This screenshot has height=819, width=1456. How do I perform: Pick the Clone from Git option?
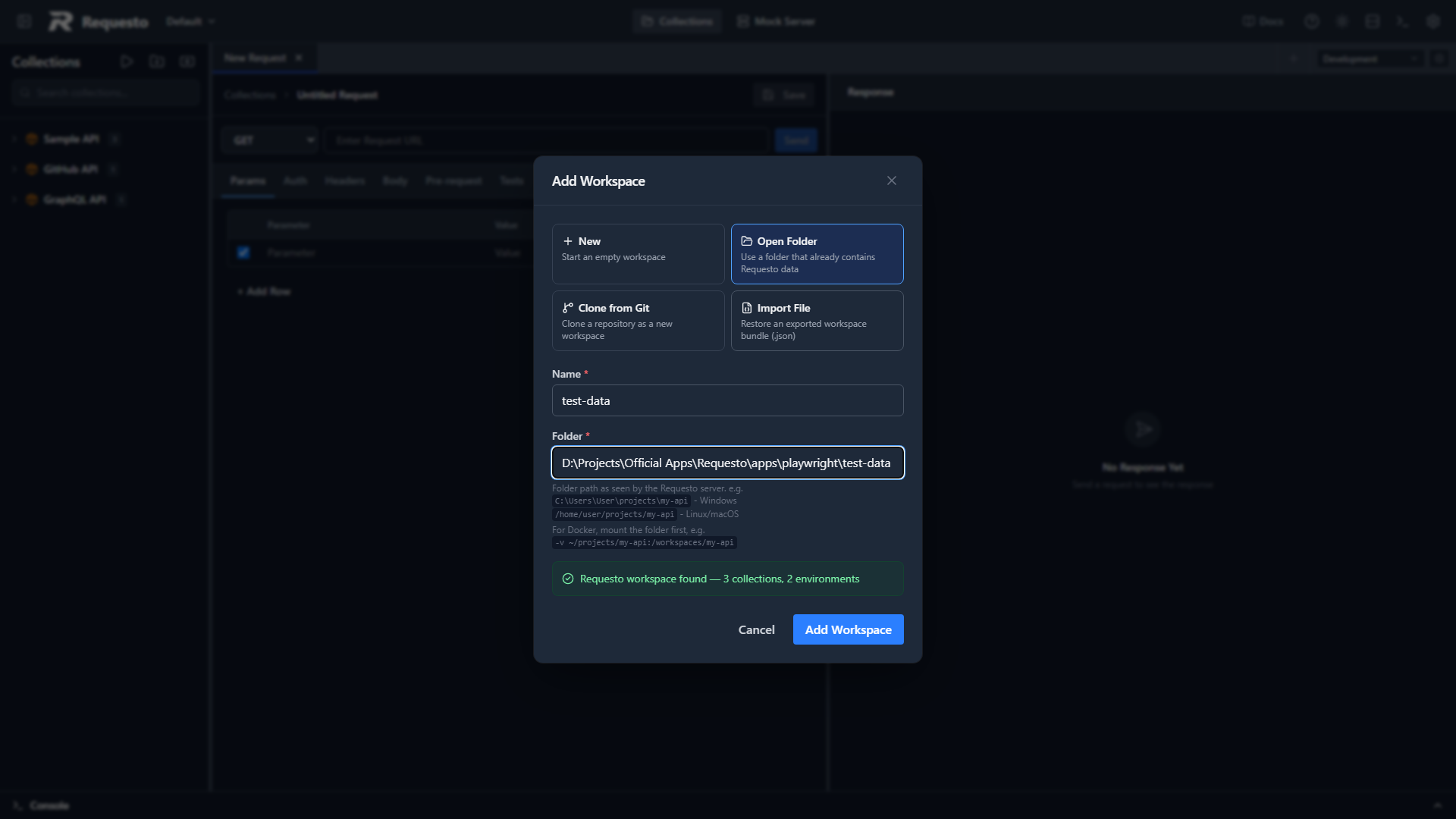[x=638, y=321]
